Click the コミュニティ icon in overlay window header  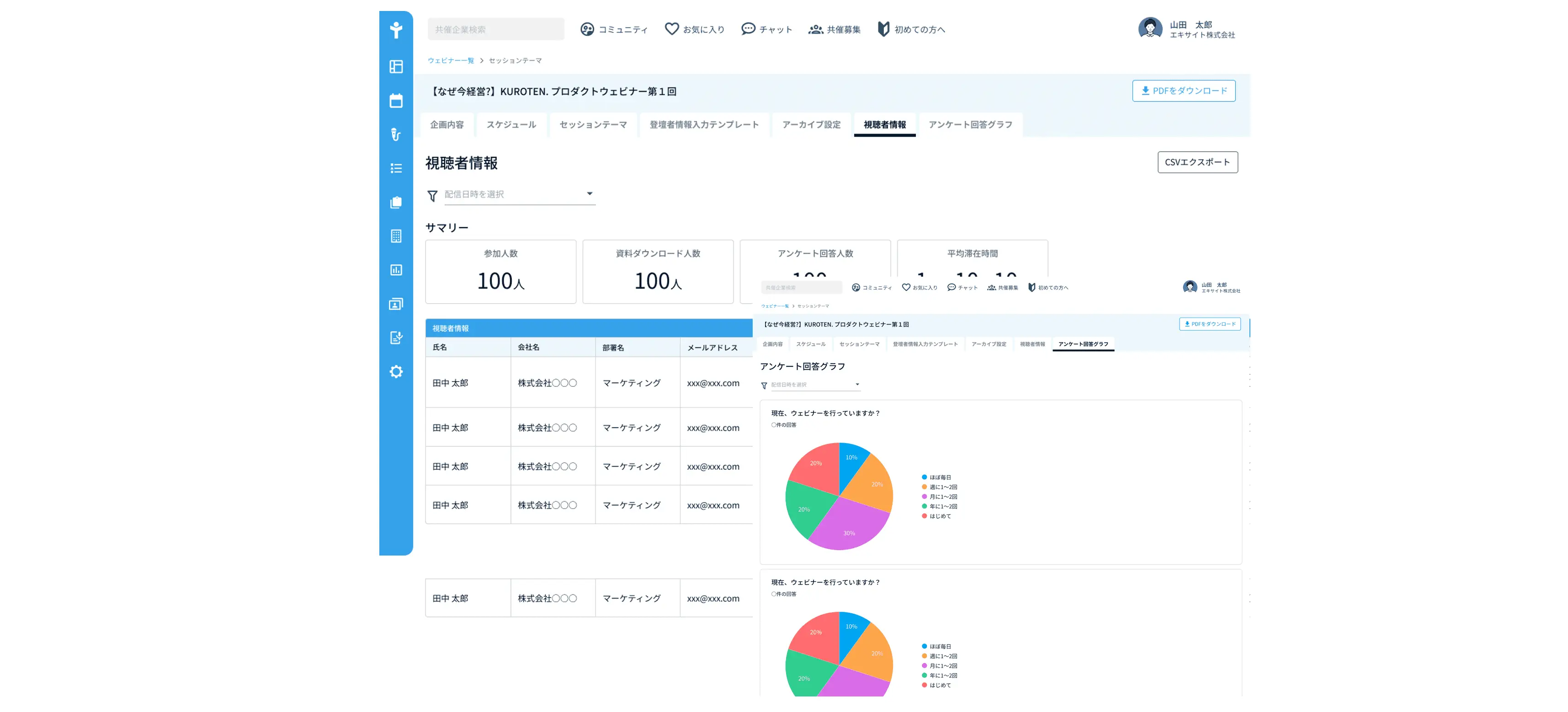click(856, 288)
